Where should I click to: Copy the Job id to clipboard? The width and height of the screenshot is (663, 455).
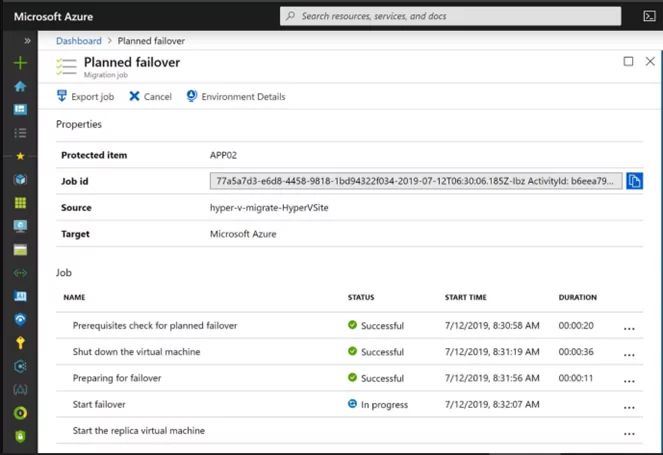click(634, 181)
